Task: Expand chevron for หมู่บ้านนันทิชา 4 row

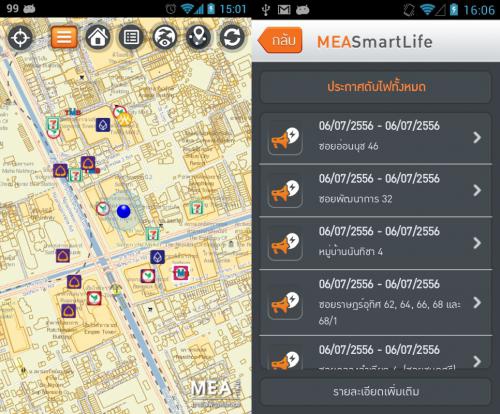Action: click(477, 243)
